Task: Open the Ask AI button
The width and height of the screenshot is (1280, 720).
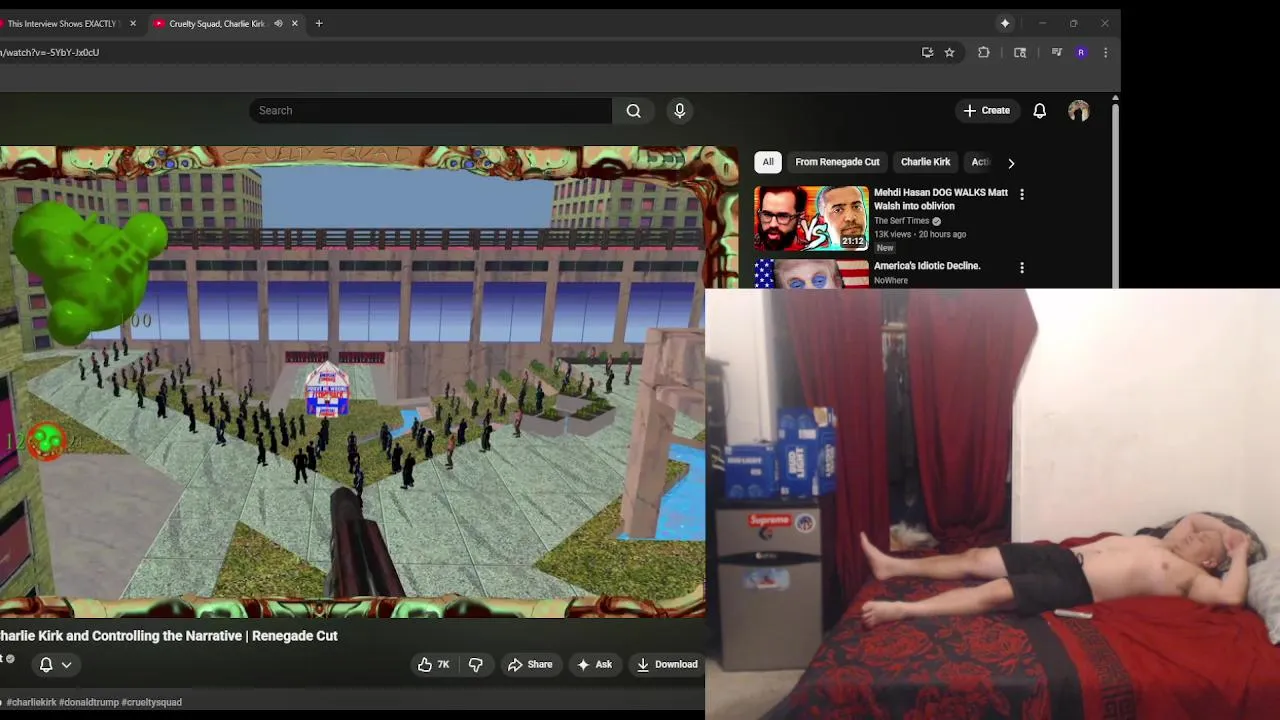Action: [594, 664]
